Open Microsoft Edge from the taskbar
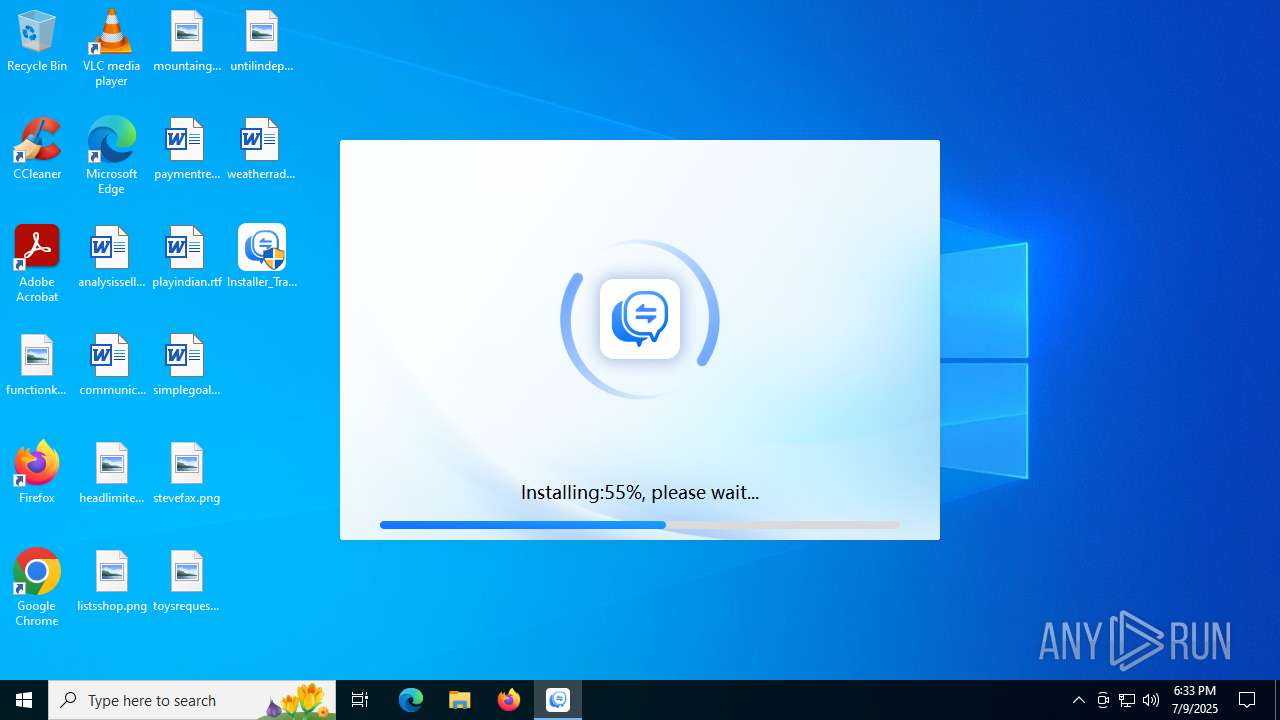This screenshot has height=720, width=1280. tap(411, 700)
